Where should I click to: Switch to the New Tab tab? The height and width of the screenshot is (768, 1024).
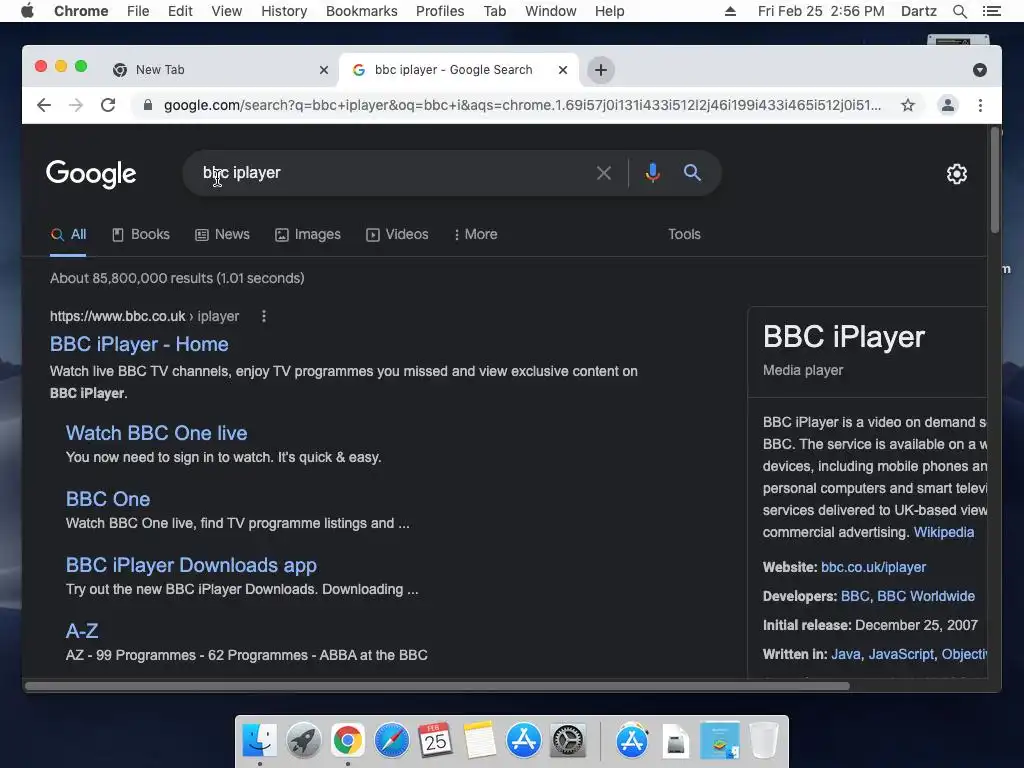coord(216,70)
